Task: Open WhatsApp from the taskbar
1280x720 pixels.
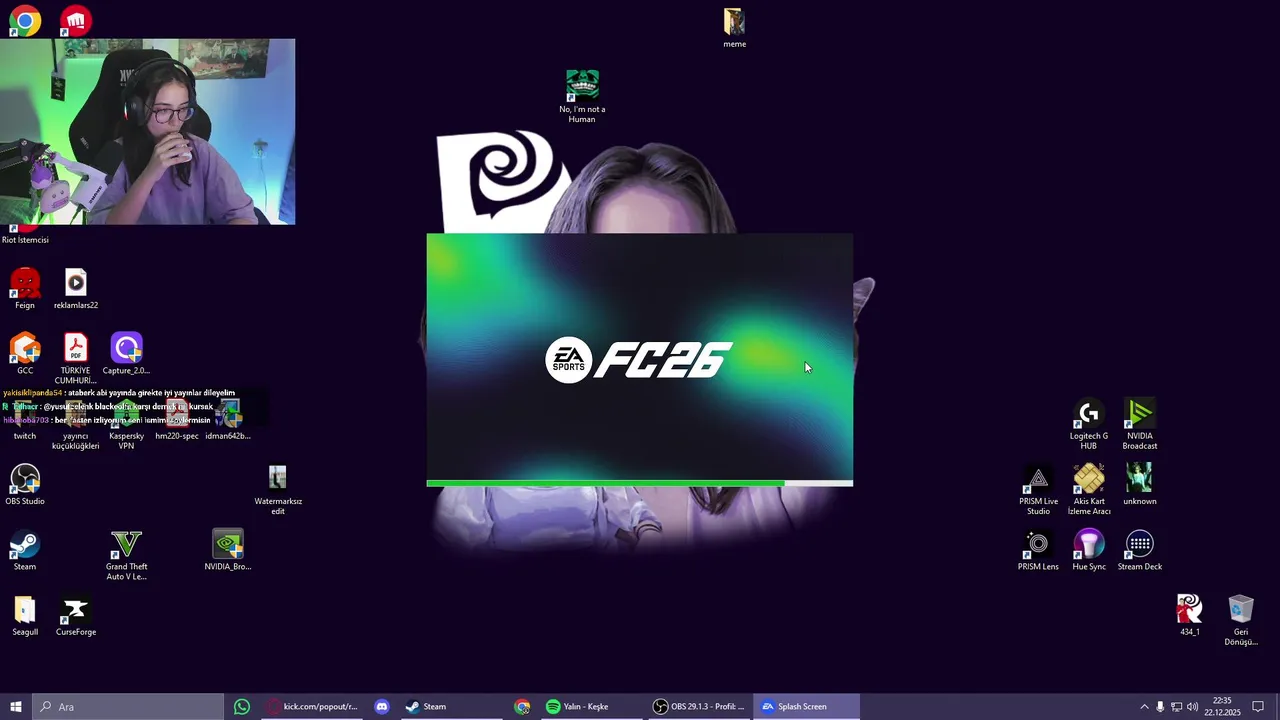Action: (x=242, y=706)
